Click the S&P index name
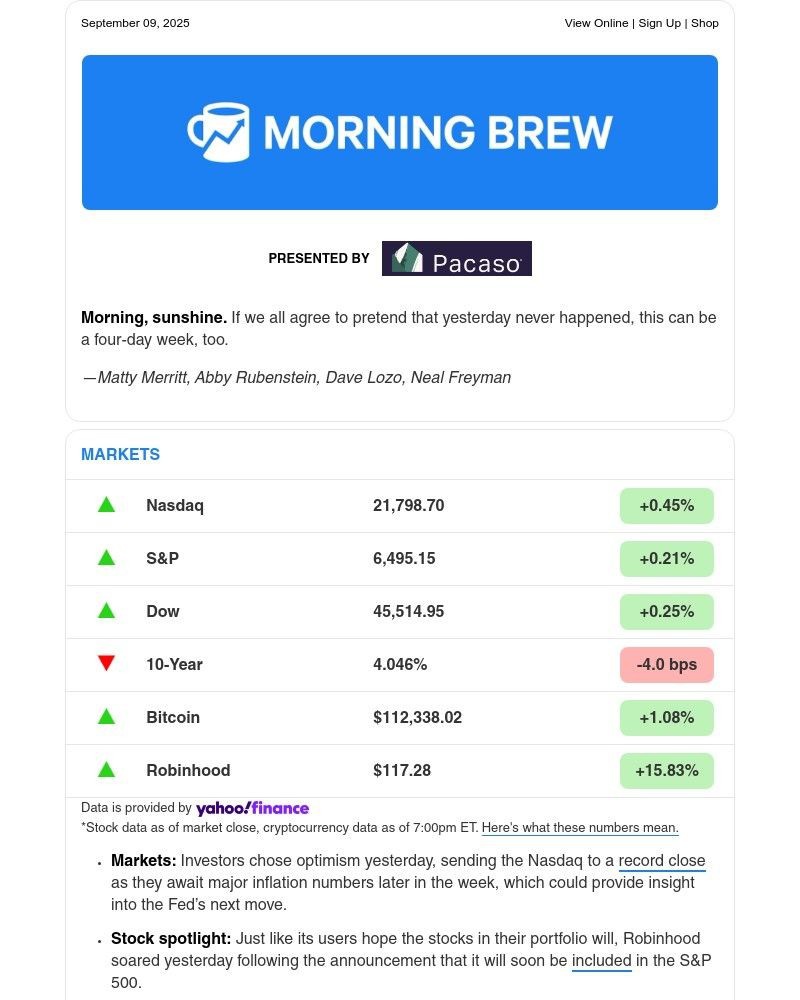800x1000 pixels. 163,559
